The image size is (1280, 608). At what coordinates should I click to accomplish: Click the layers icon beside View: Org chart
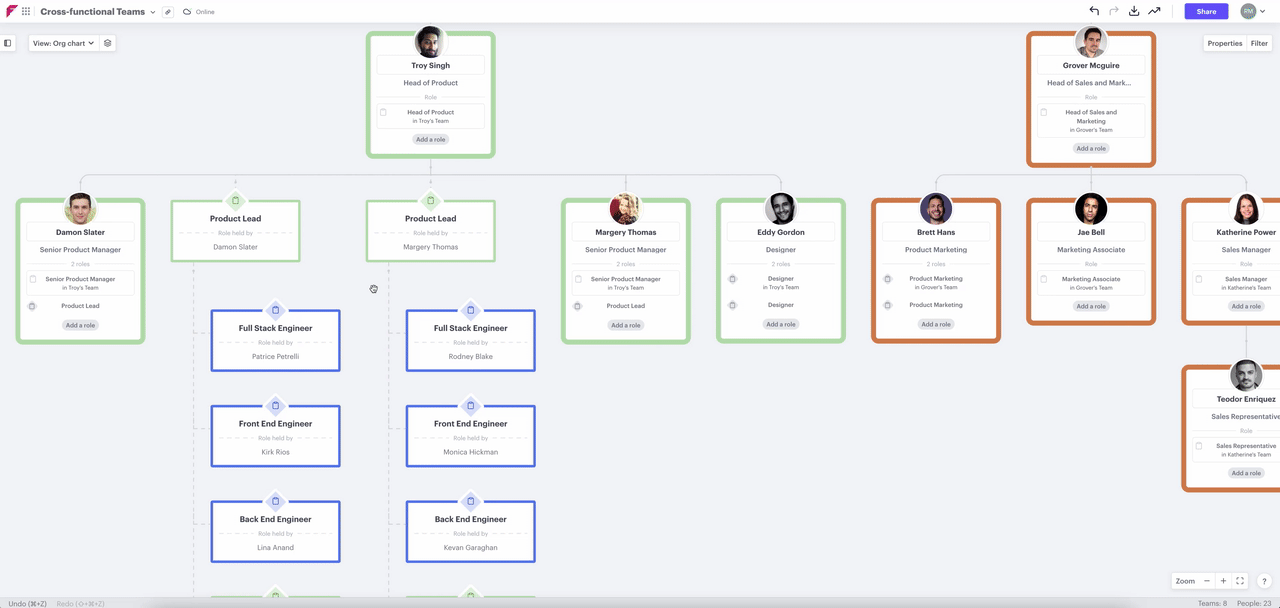pyautogui.click(x=108, y=43)
